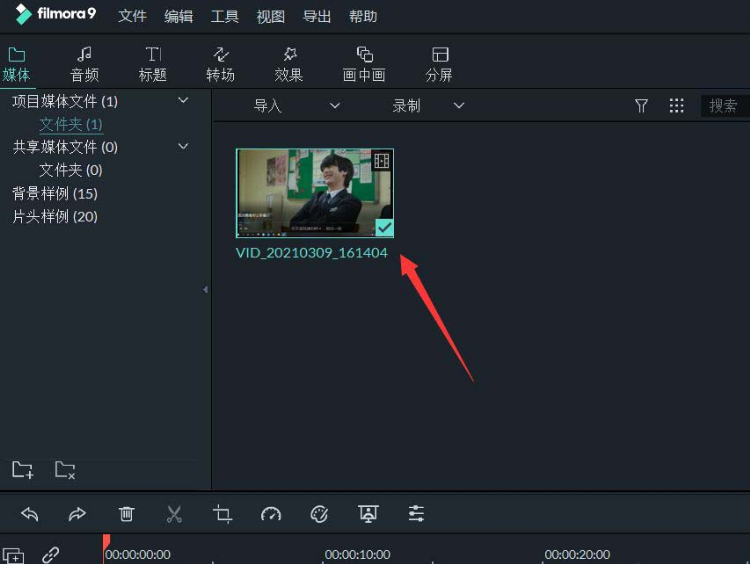The image size is (750, 564).
Task: Expand the 录制 dropdown arrow
Action: [459, 105]
